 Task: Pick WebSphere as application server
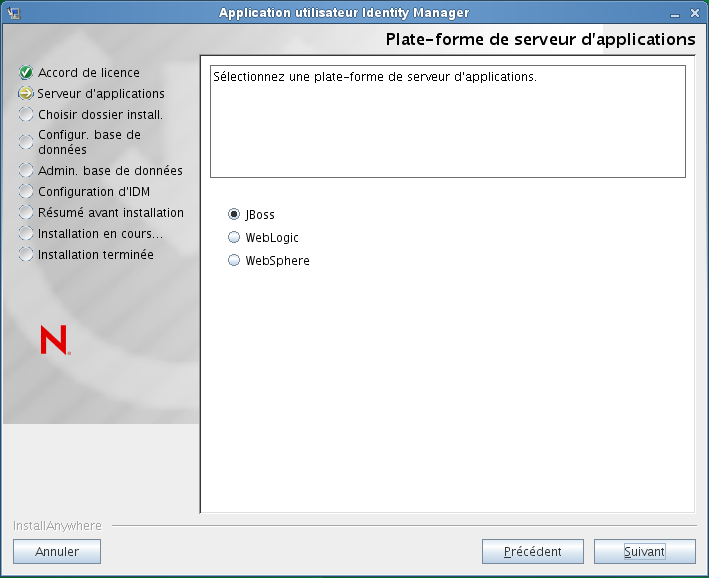pos(234,260)
